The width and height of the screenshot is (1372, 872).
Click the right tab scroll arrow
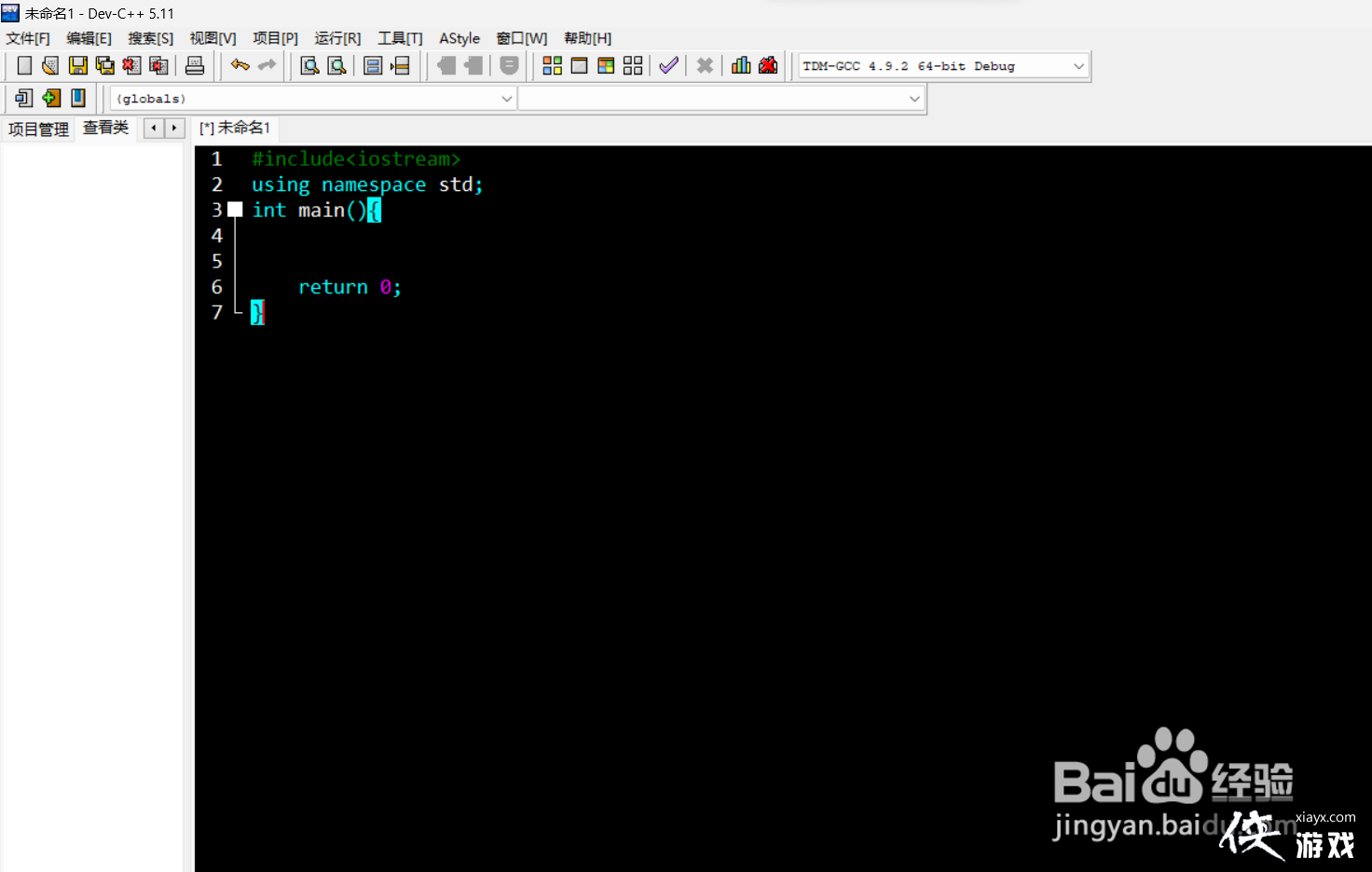click(174, 128)
